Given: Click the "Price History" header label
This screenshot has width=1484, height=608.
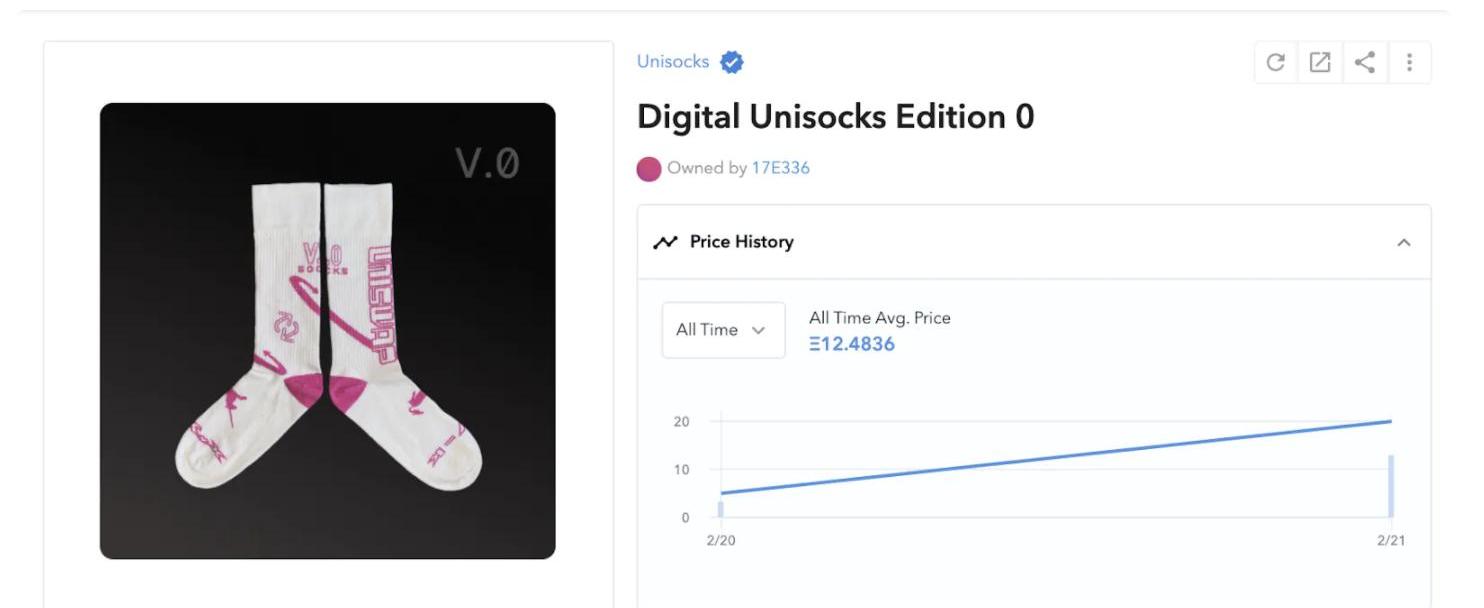Looking at the screenshot, I should (x=741, y=242).
